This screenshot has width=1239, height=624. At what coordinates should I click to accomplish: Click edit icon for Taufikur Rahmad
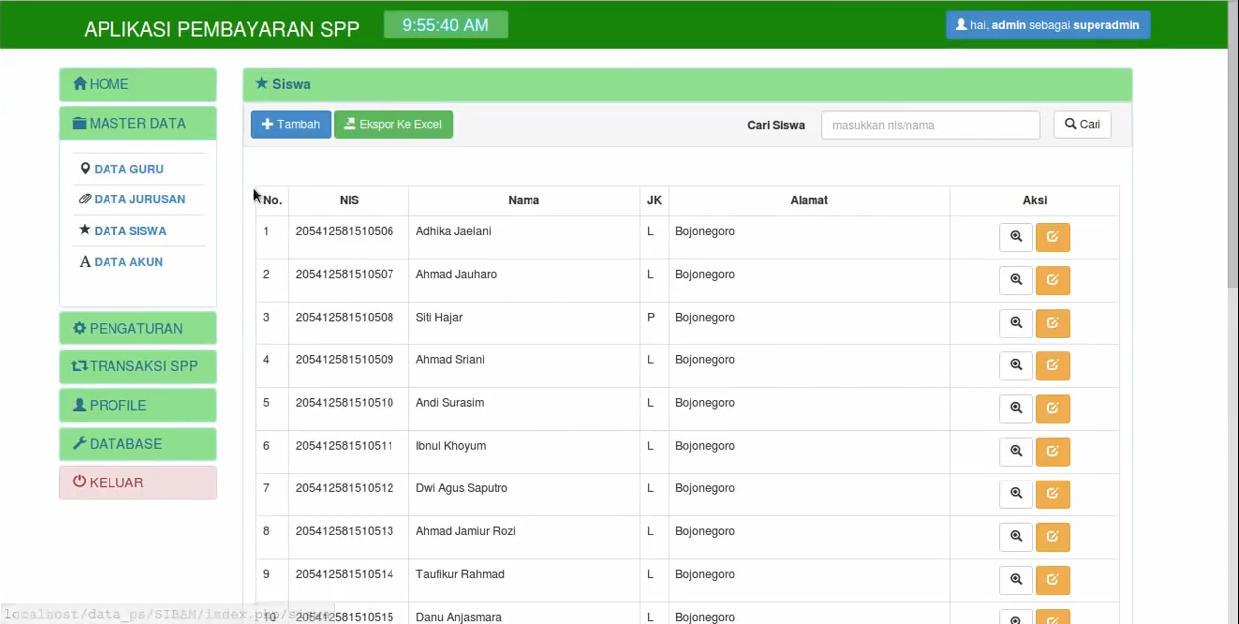point(1052,580)
